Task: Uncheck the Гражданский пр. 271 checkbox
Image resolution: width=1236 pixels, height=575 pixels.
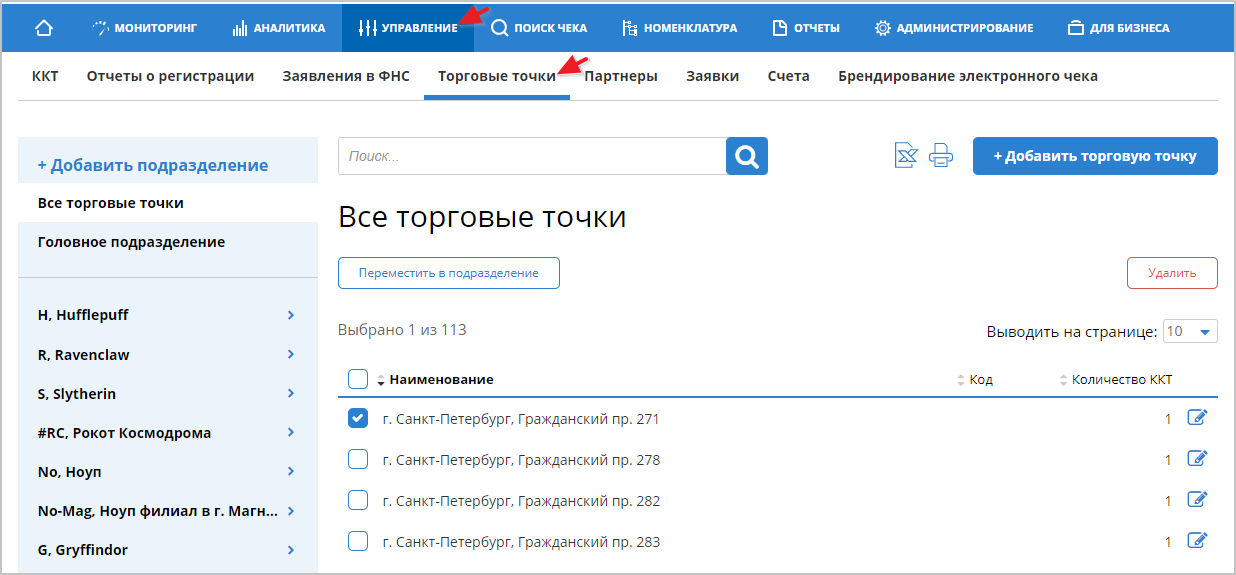Action: click(x=358, y=419)
